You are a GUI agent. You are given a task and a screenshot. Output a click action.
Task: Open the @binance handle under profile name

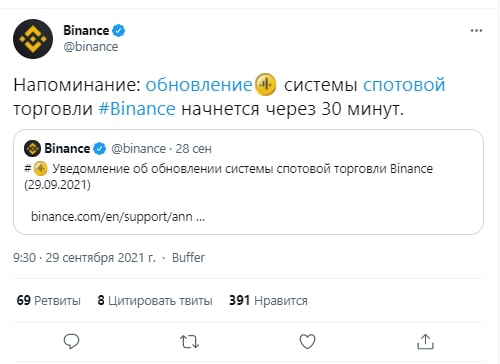91,47
